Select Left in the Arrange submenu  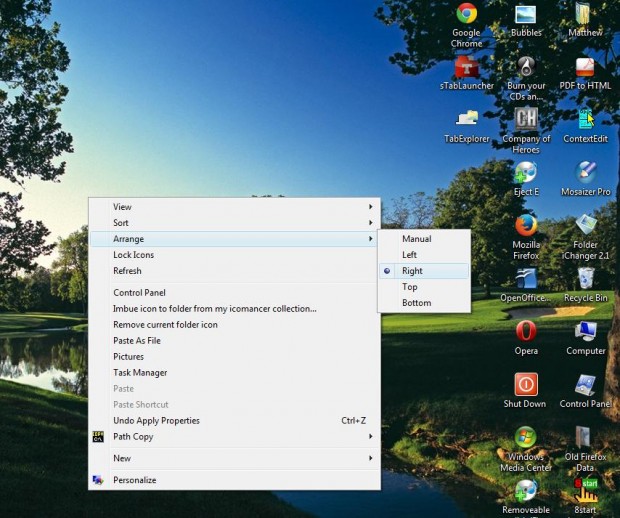(410, 255)
